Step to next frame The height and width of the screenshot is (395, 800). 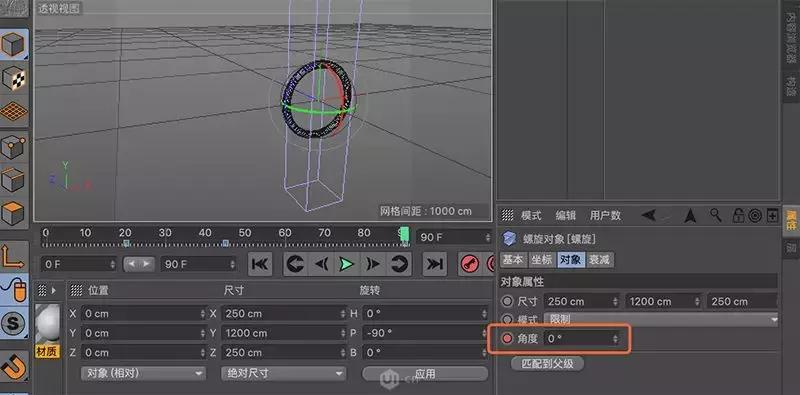coord(373,264)
